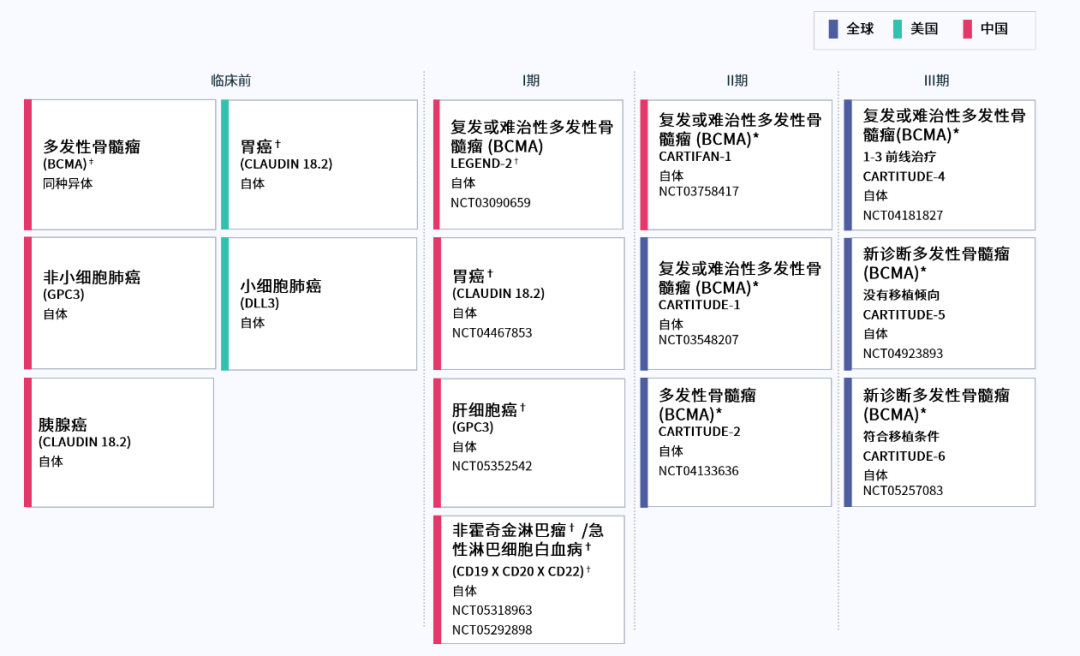Click the NCT05352542 trial number
Viewport: 1080px width, 656px height.
click(x=491, y=466)
